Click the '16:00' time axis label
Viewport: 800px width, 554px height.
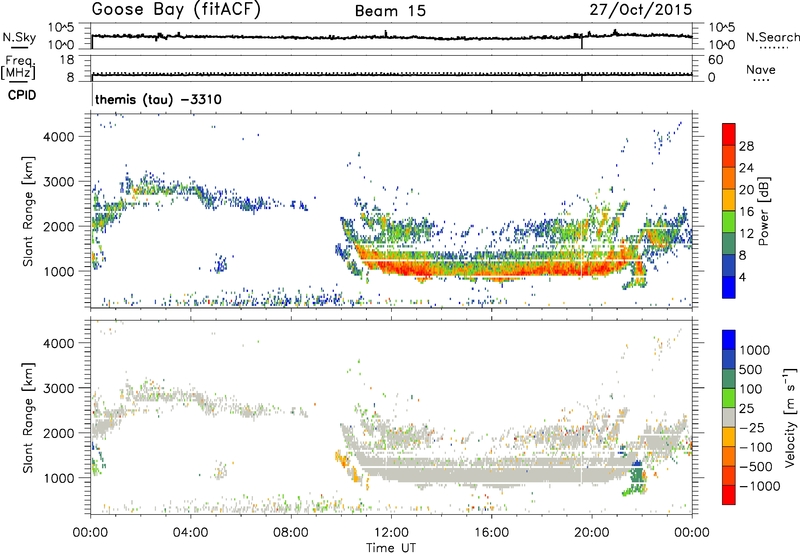coord(491,532)
